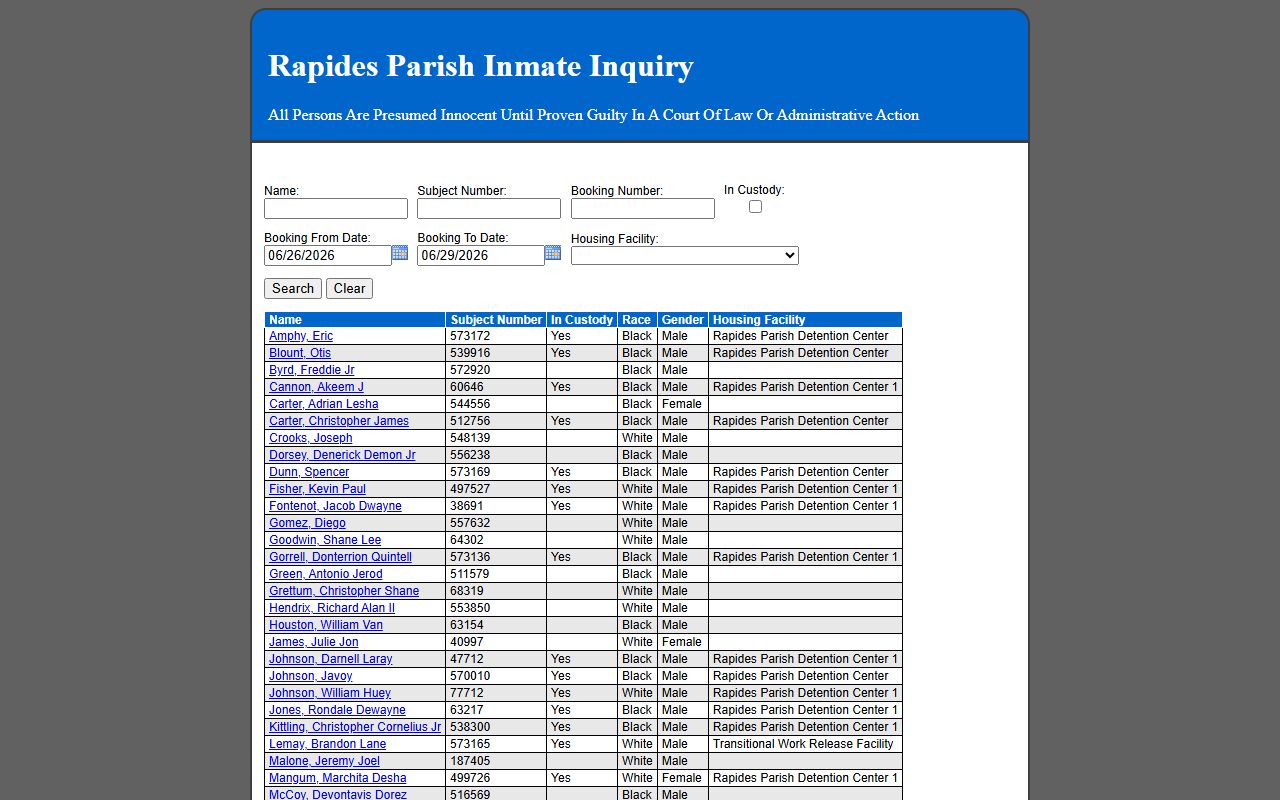Click the Search button
Image resolution: width=1280 pixels, height=800 pixels.
pos(293,288)
